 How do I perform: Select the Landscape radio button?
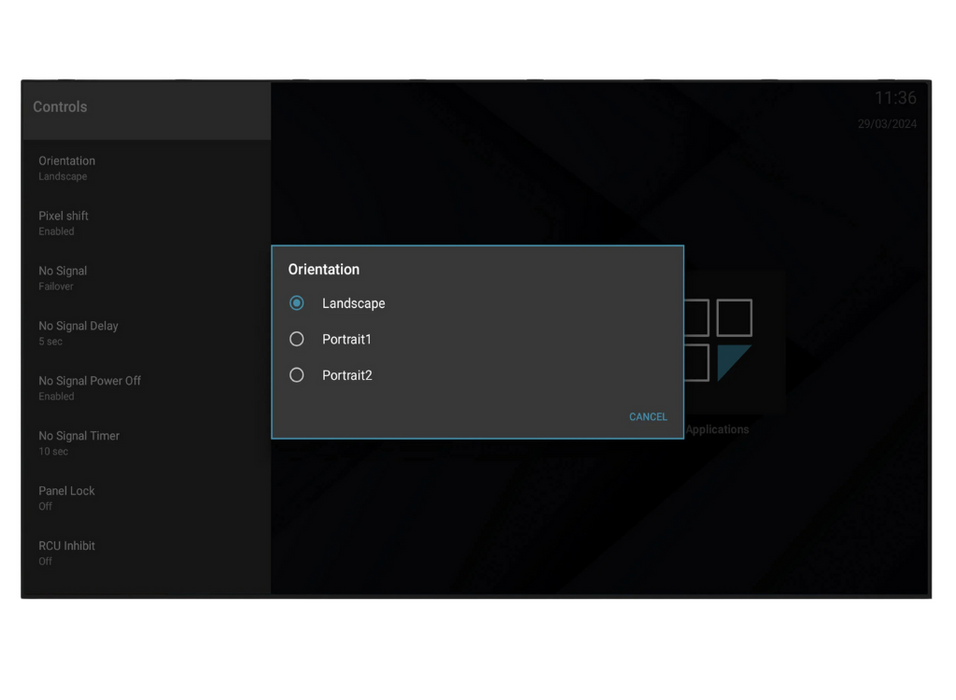297,303
